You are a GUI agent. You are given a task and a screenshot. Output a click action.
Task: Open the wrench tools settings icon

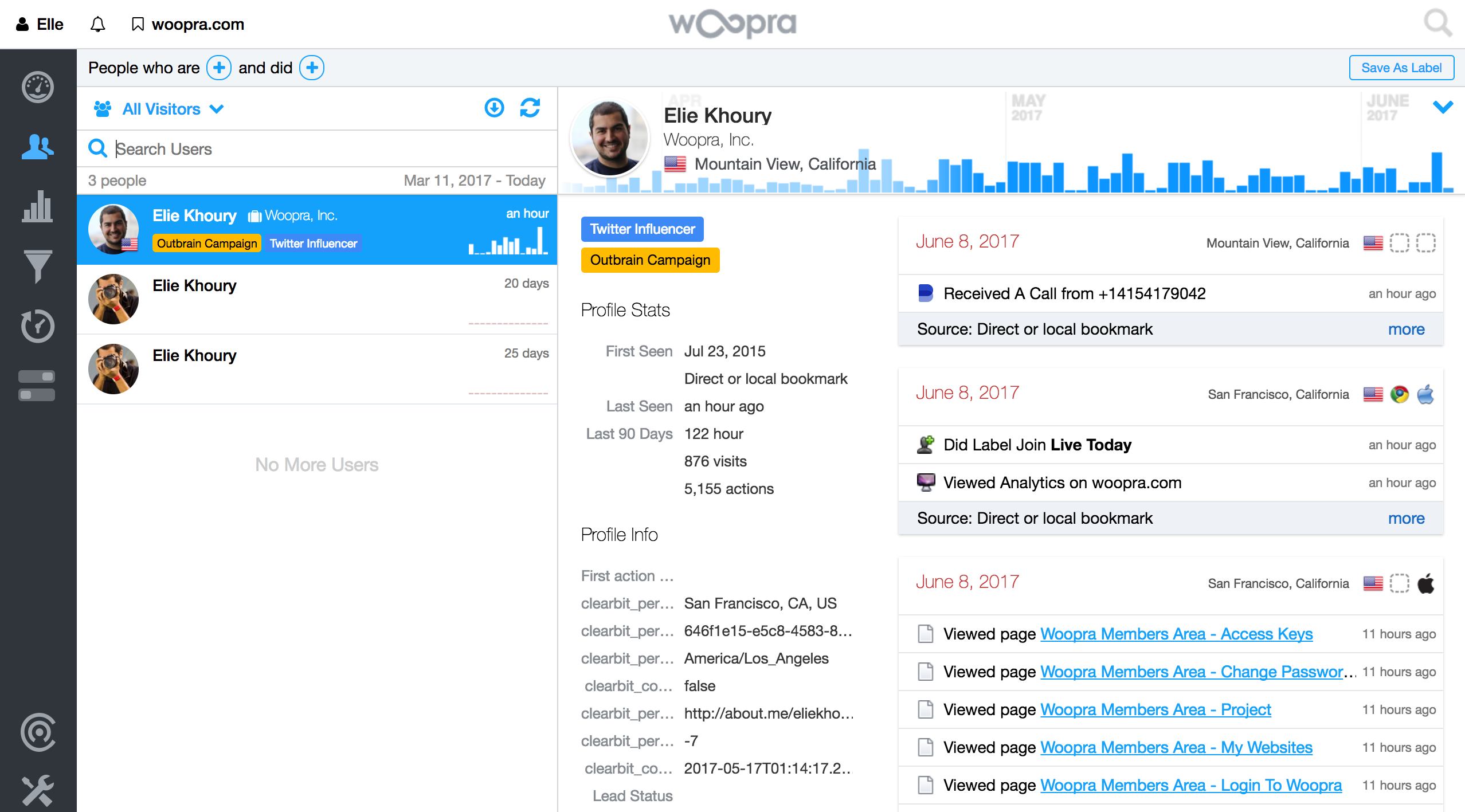(38, 791)
